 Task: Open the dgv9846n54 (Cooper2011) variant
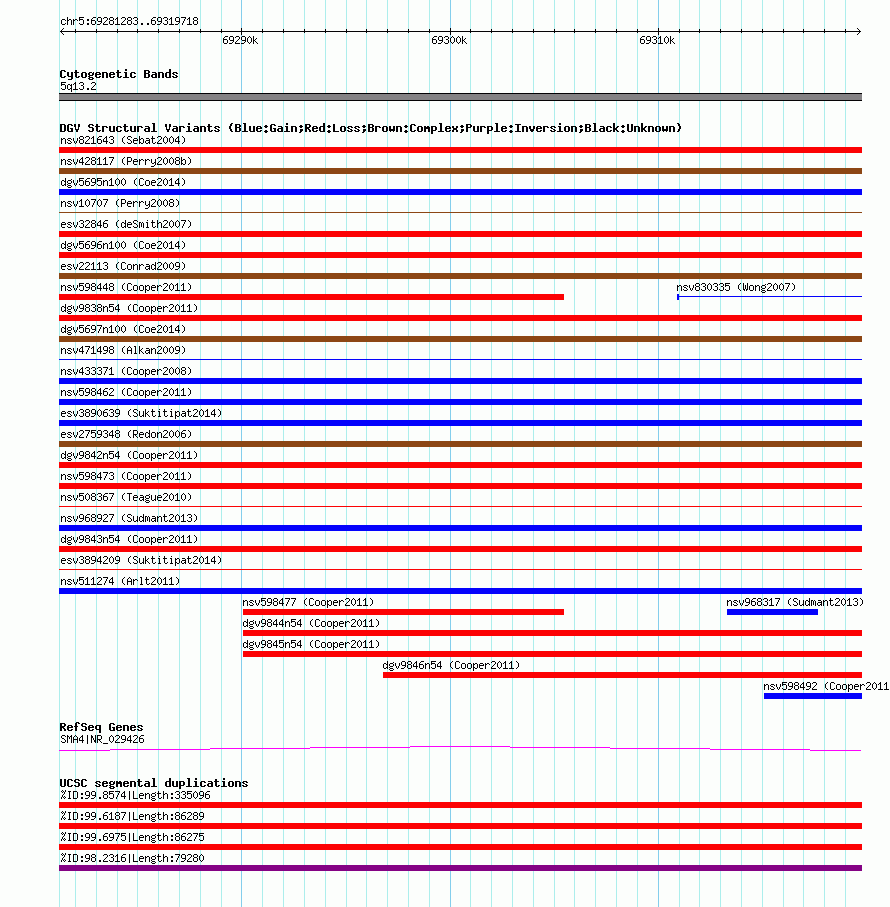pos(451,666)
